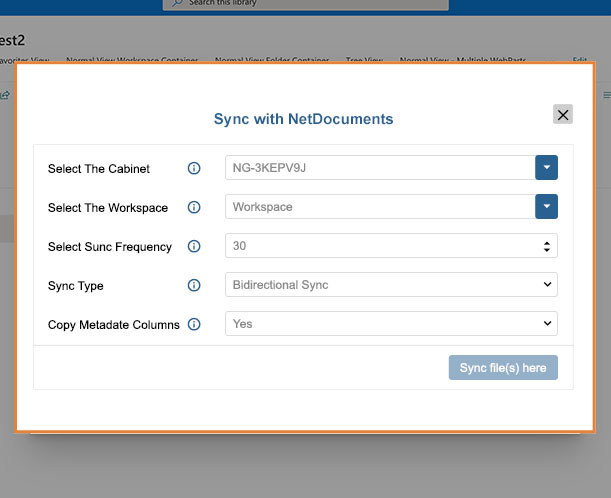
Task: Click info icon beside Select The Cabinet
Action: tap(194, 168)
